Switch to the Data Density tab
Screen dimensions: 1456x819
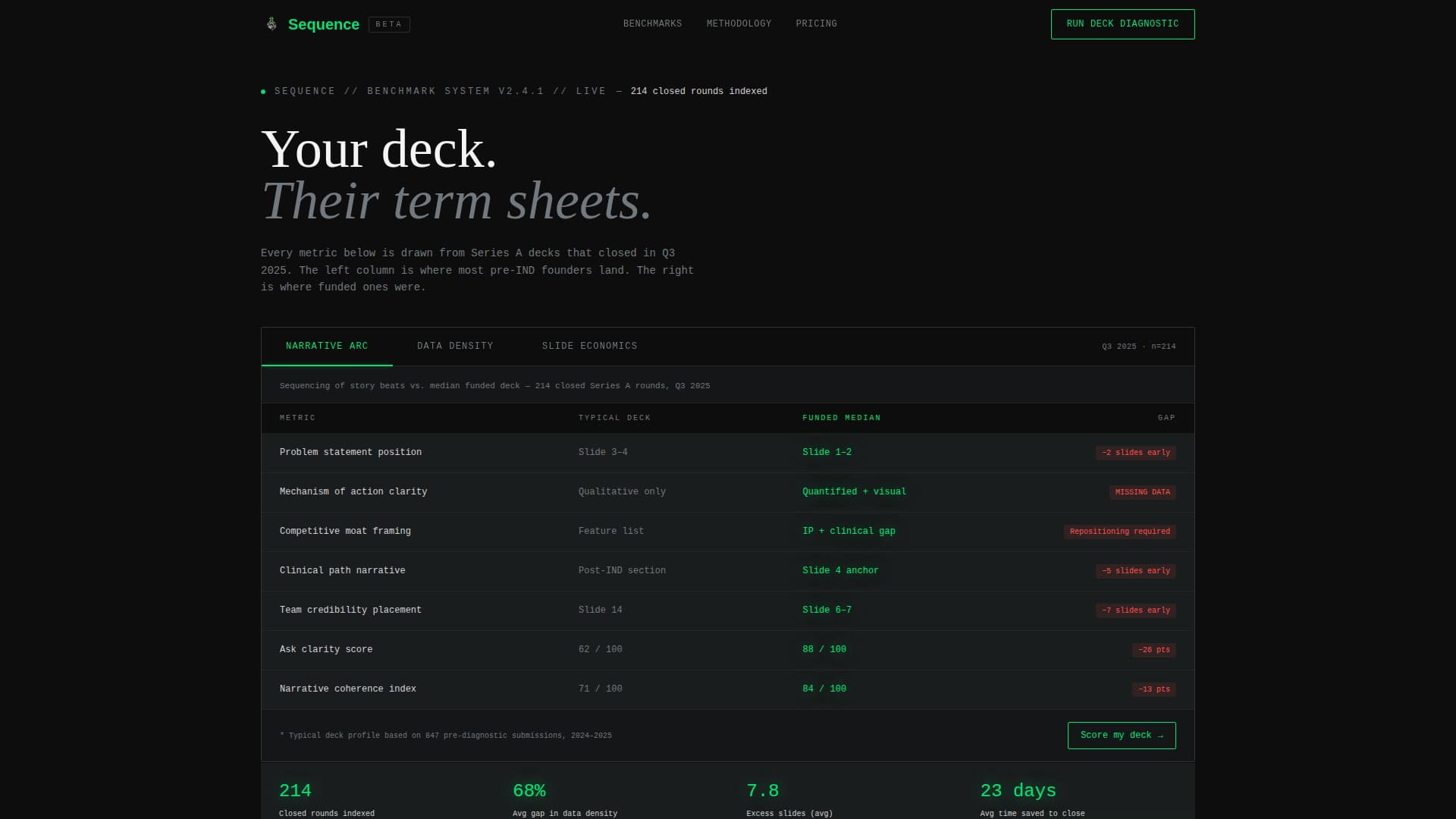455,347
